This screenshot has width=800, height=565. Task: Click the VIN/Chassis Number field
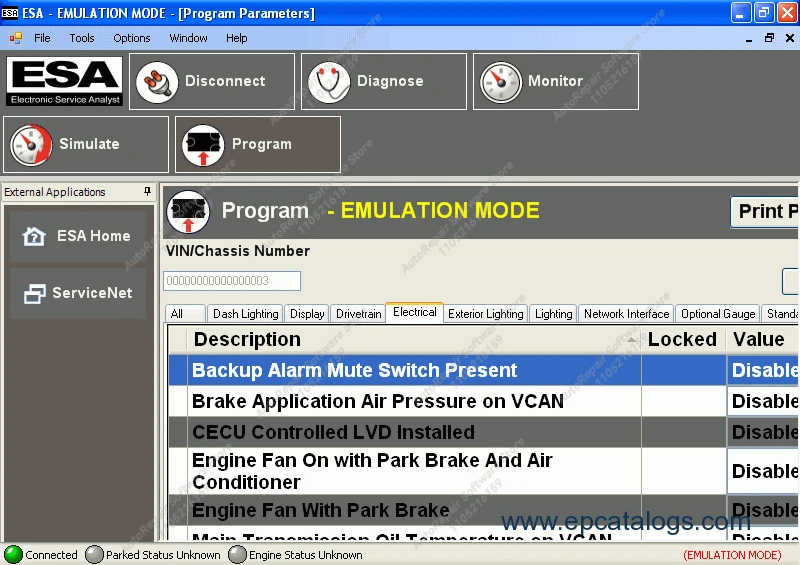point(232,281)
